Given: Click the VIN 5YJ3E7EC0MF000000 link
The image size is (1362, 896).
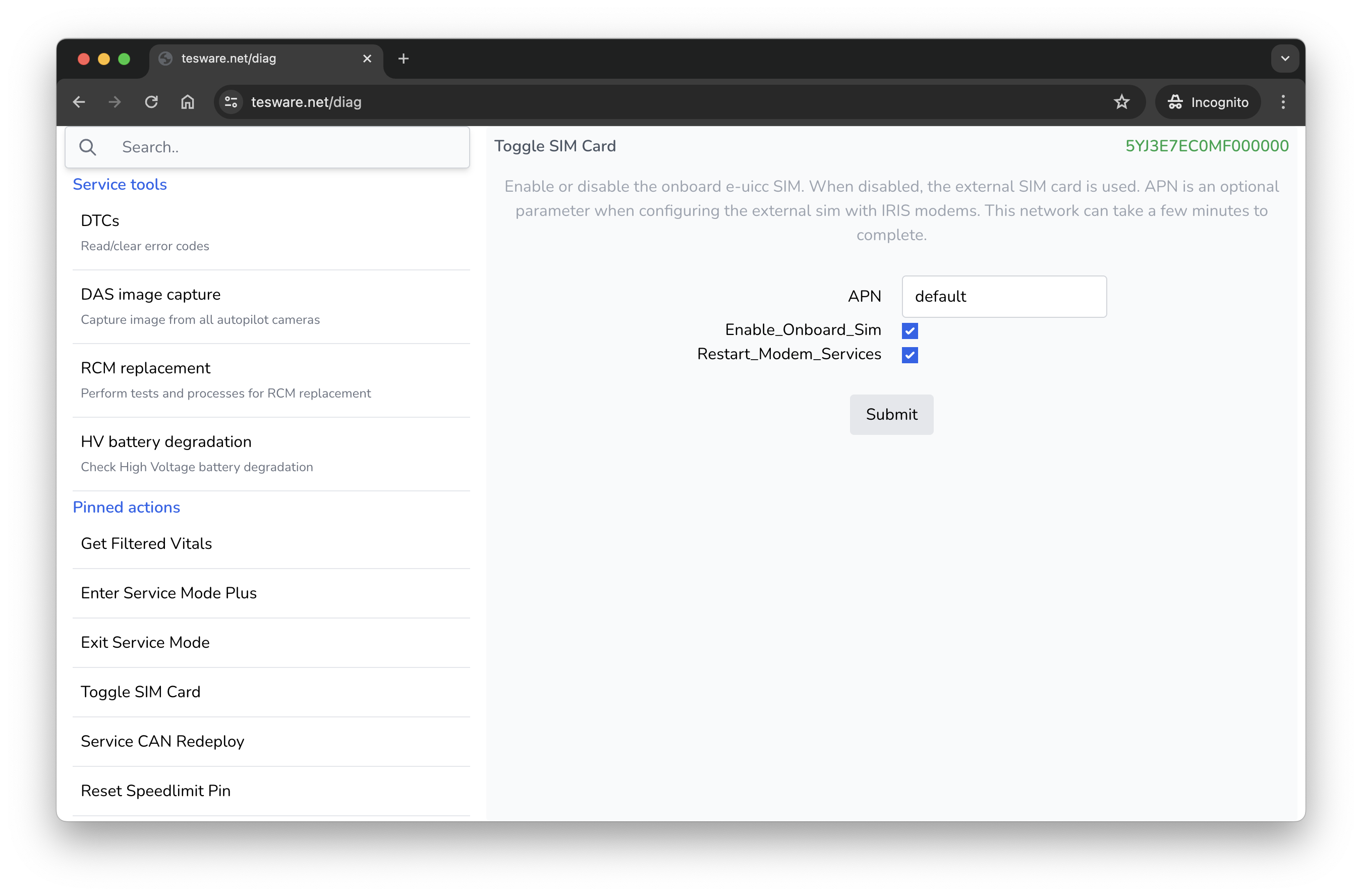Looking at the screenshot, I should [1206, 146].
